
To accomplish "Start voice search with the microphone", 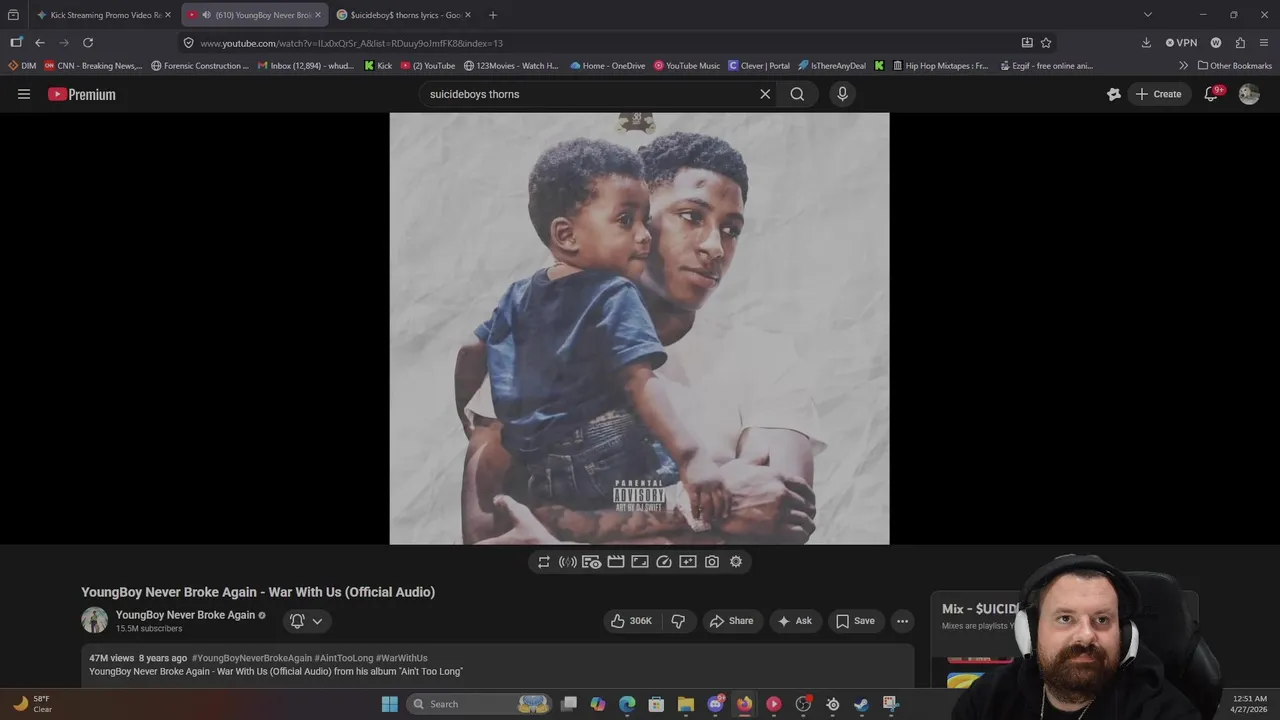I will tap(842, 94).
